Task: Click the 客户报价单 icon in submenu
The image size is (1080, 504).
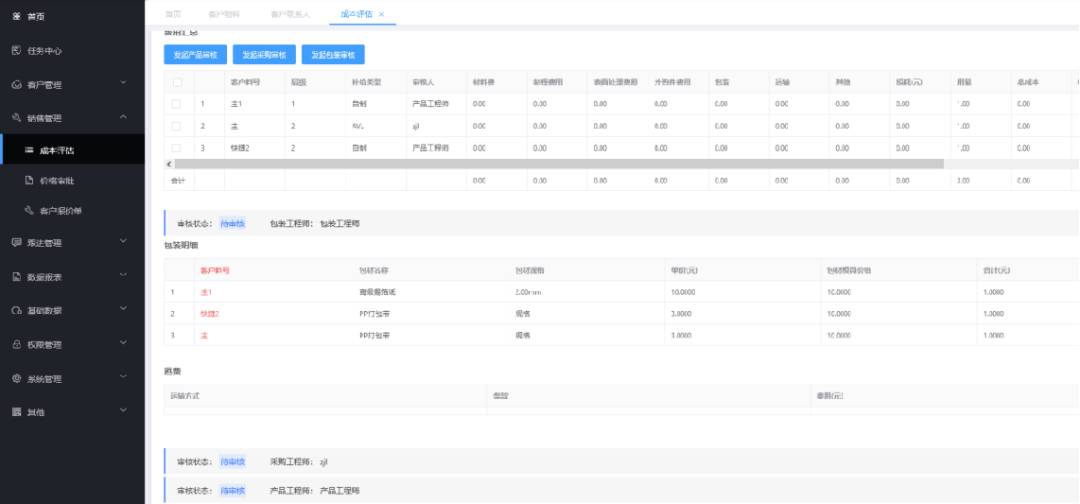Action: tap(29, 211)
